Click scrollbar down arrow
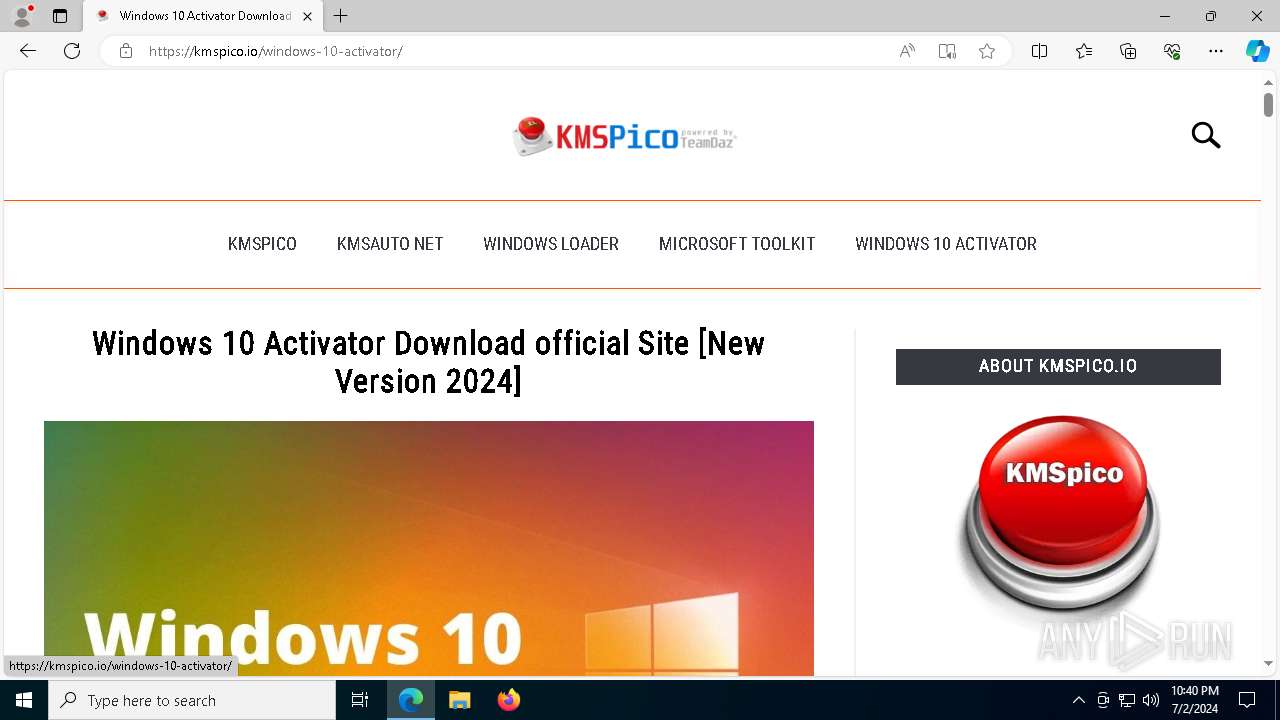 [x=1268, y=663]
